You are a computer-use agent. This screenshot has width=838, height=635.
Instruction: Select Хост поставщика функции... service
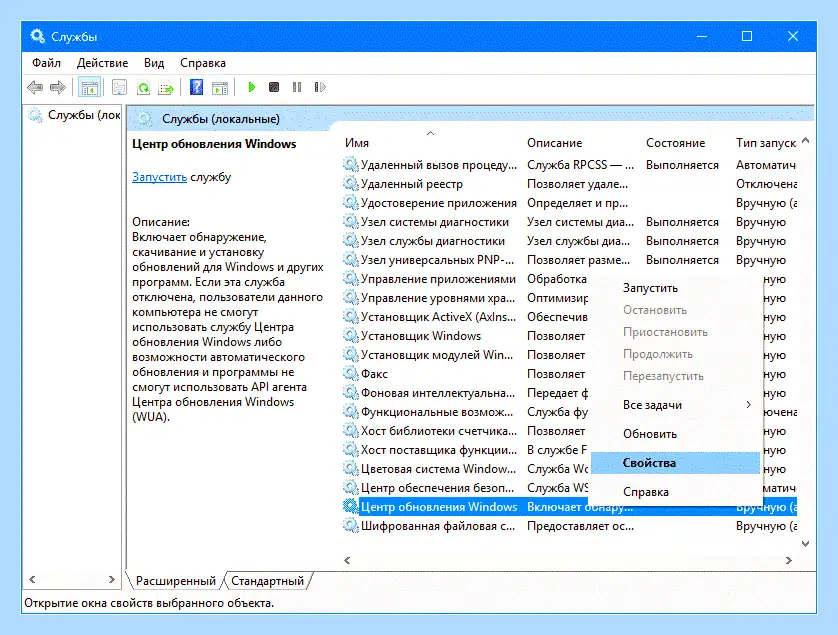[439, 450]
